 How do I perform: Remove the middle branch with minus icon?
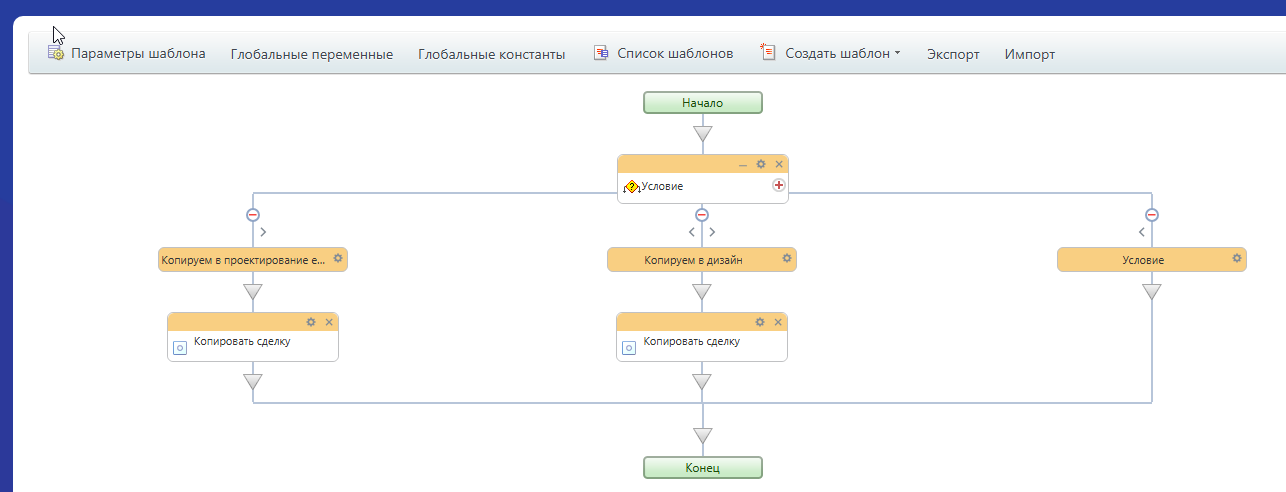pyautogui.click(x=702, y=214)
